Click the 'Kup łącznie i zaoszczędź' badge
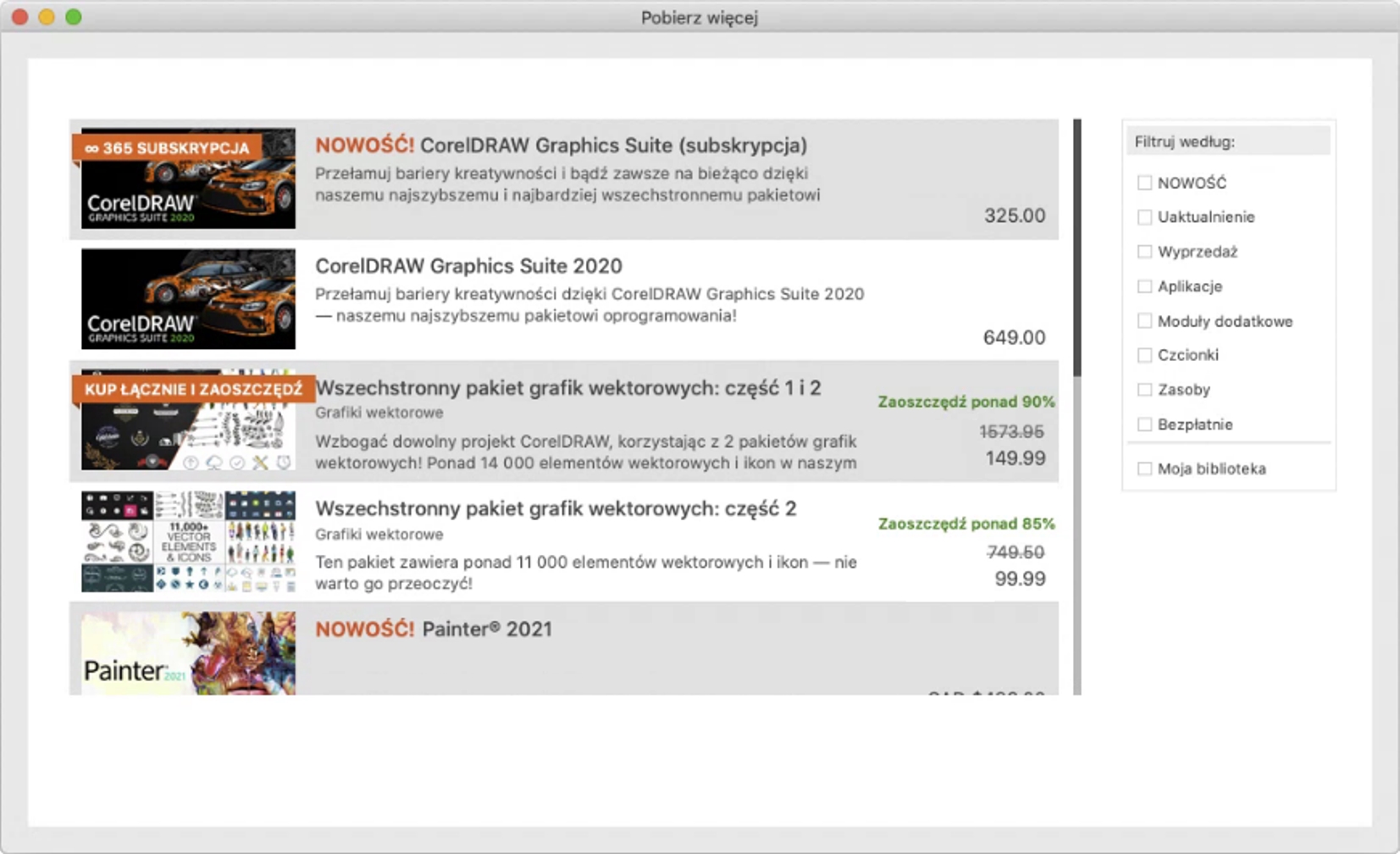The image size is (1400, 854). 193,389
